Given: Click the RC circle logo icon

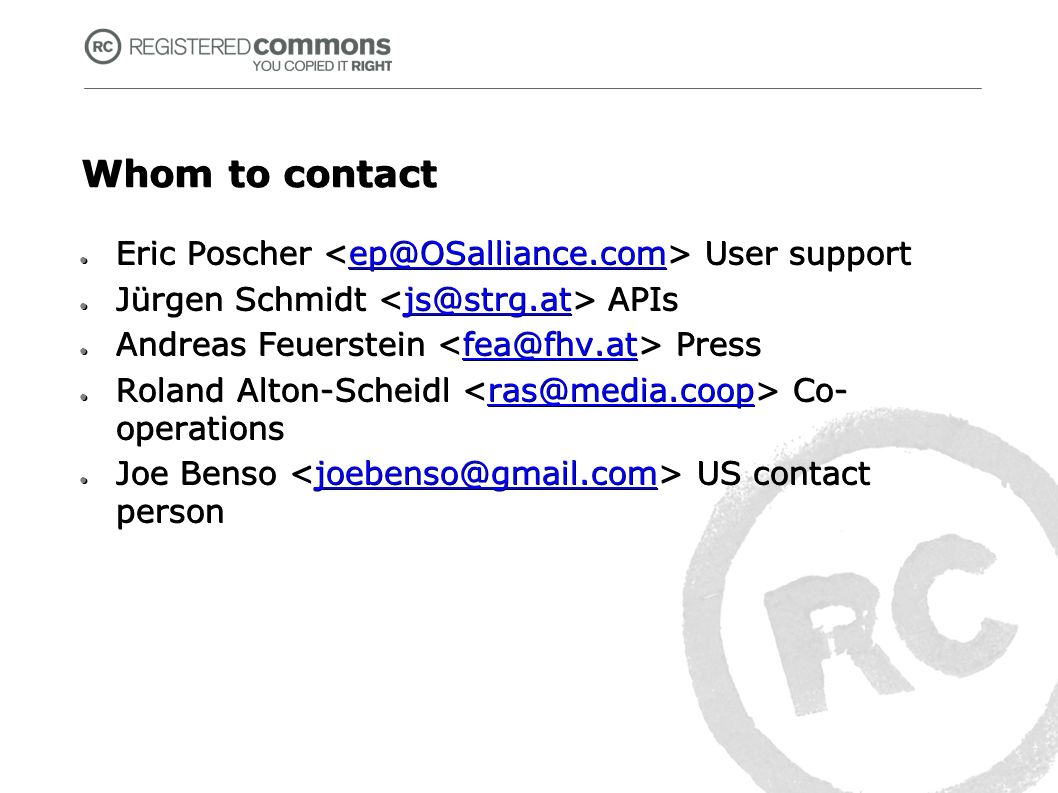Looking at the screenshot, I should coord(103,47).
